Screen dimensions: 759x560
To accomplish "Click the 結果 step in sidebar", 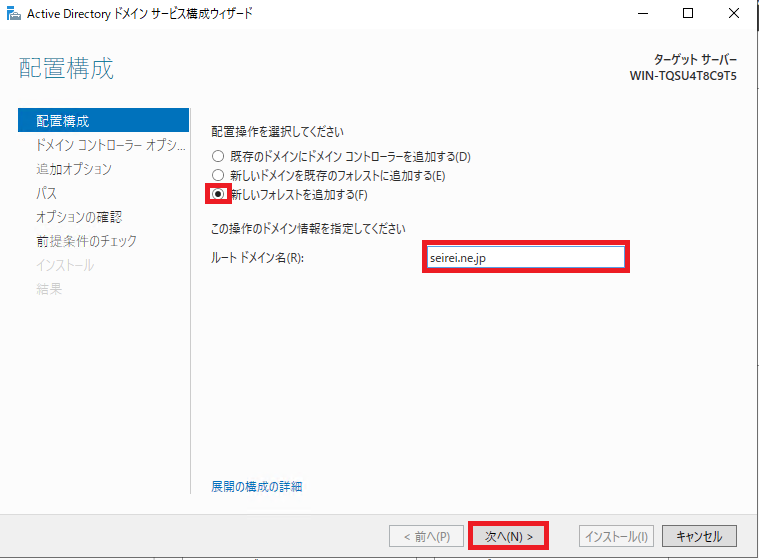I will pyautogui.click(x=49, y=289).
